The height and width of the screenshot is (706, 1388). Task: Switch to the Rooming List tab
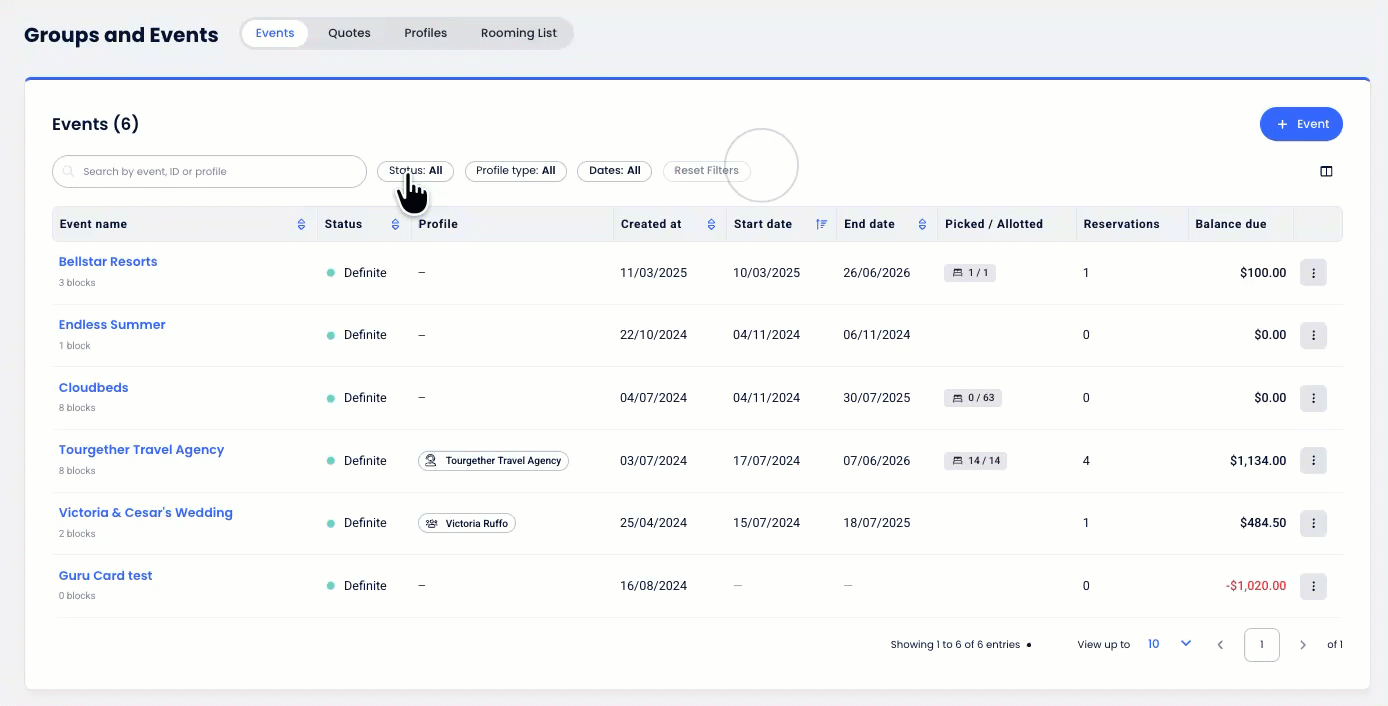tap(518, 33)
